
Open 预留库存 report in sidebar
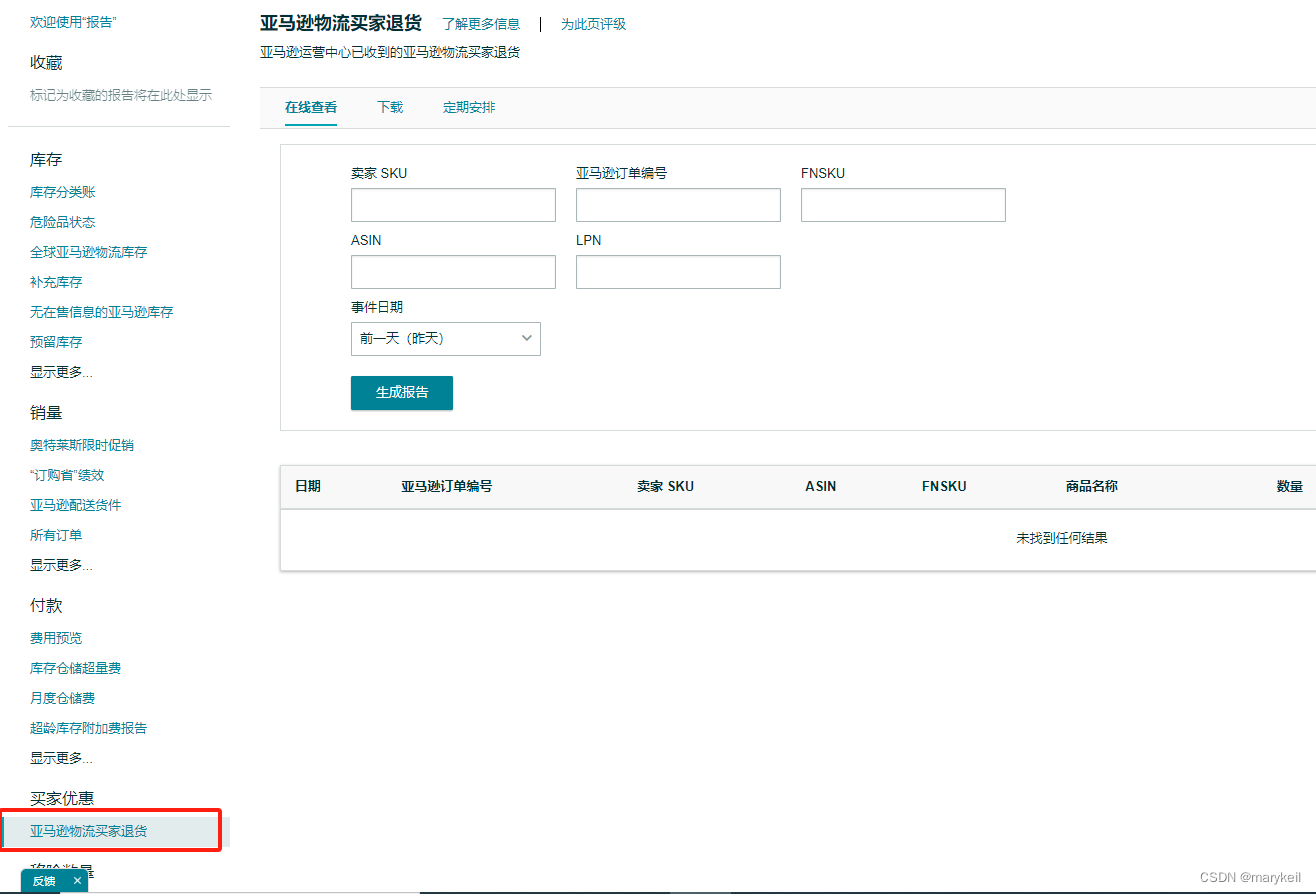click(56, 342)
